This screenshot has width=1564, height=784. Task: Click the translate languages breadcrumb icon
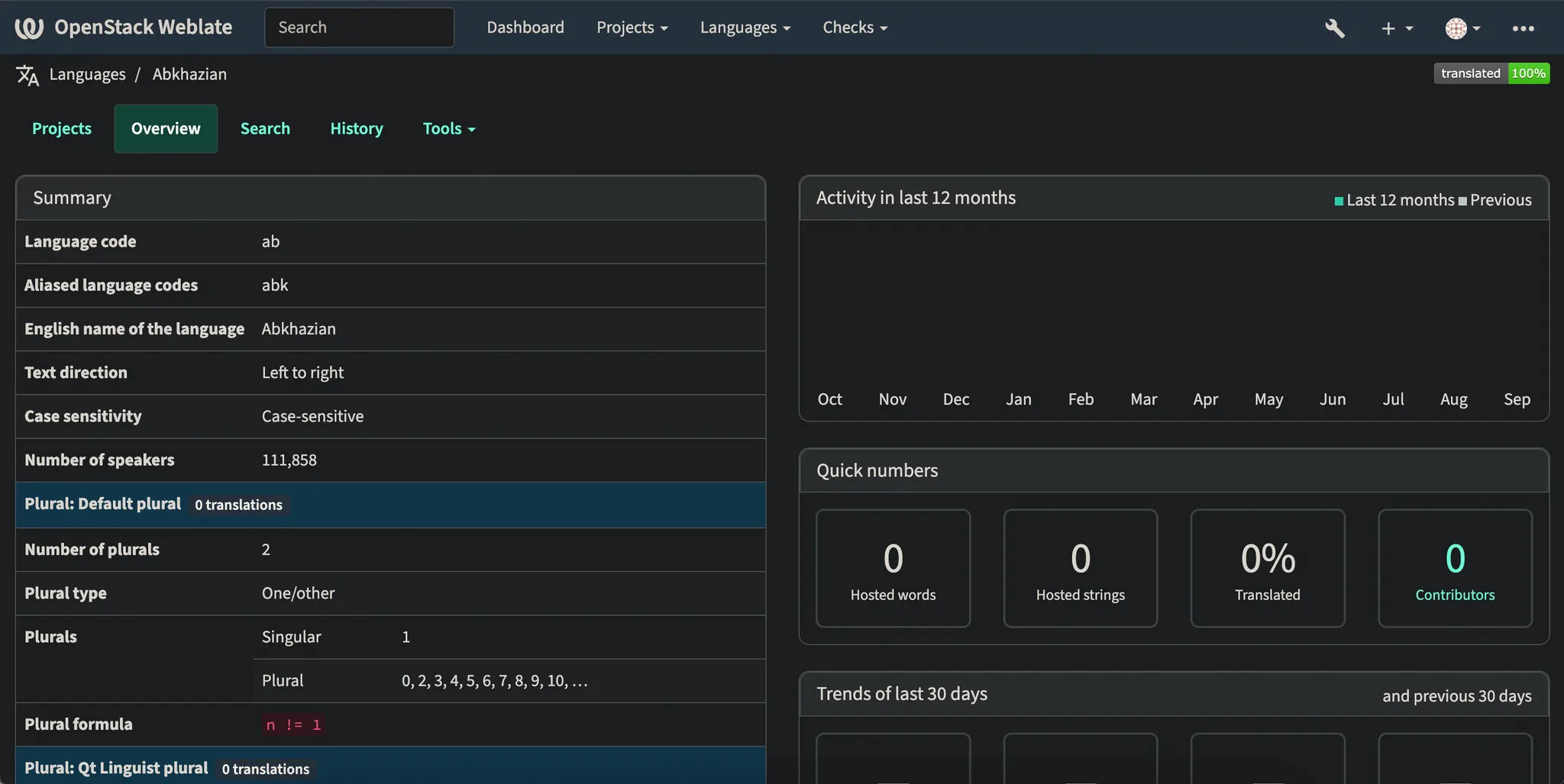27,75
